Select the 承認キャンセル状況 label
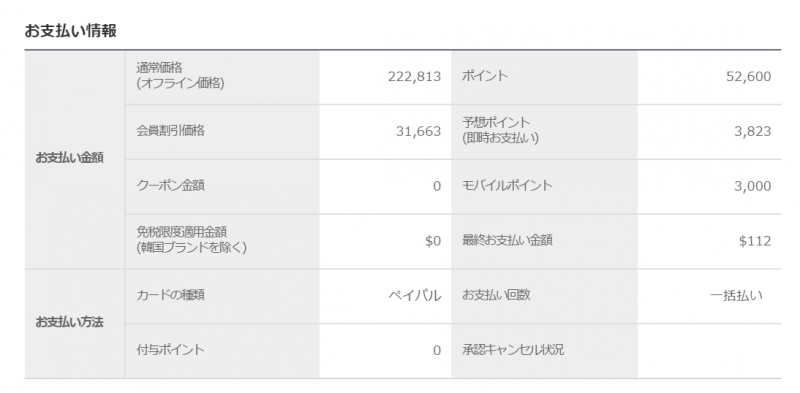 point(513,350)
